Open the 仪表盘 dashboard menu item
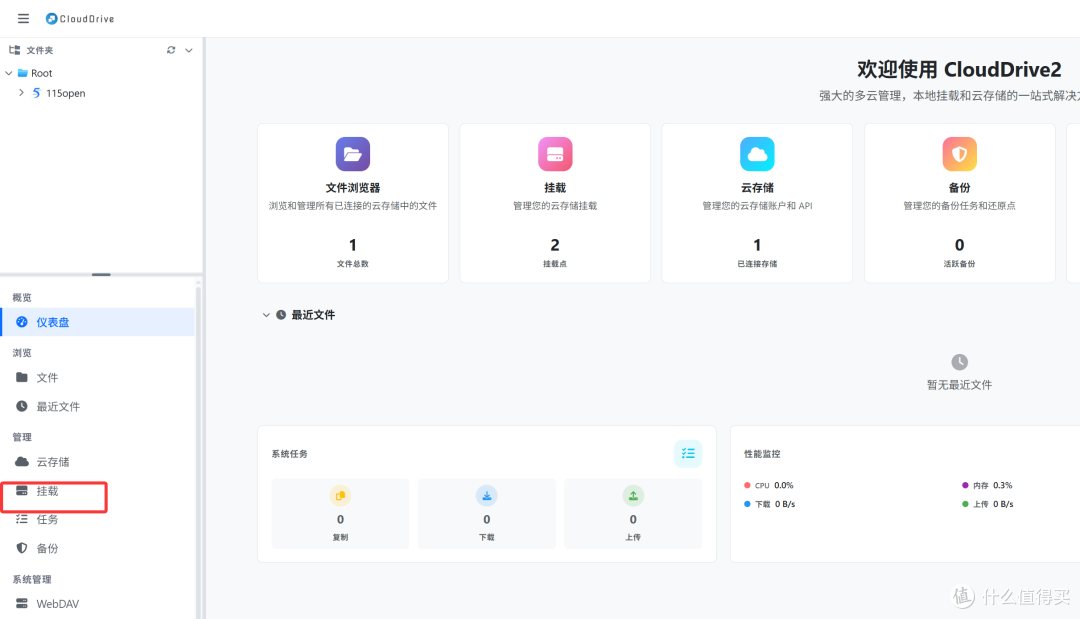The width and height of the screenshot is (1080, 619). [98, 322]
